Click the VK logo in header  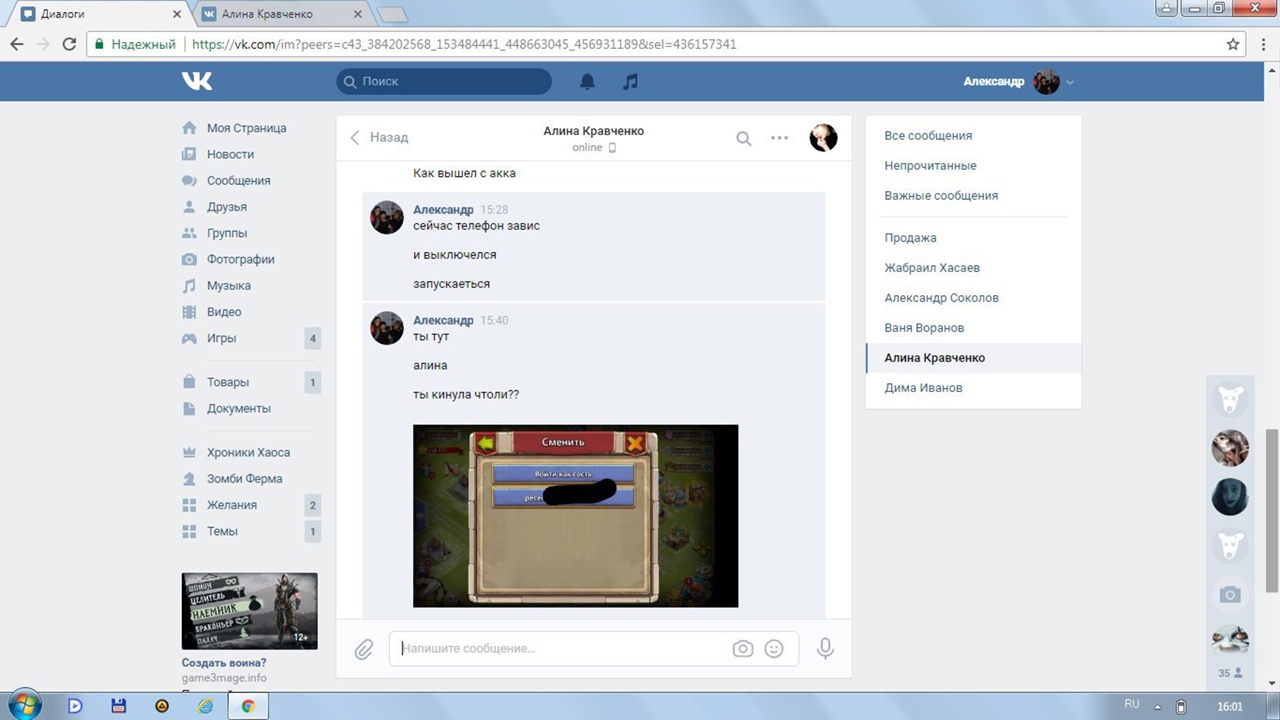click(x=197, y=82)
